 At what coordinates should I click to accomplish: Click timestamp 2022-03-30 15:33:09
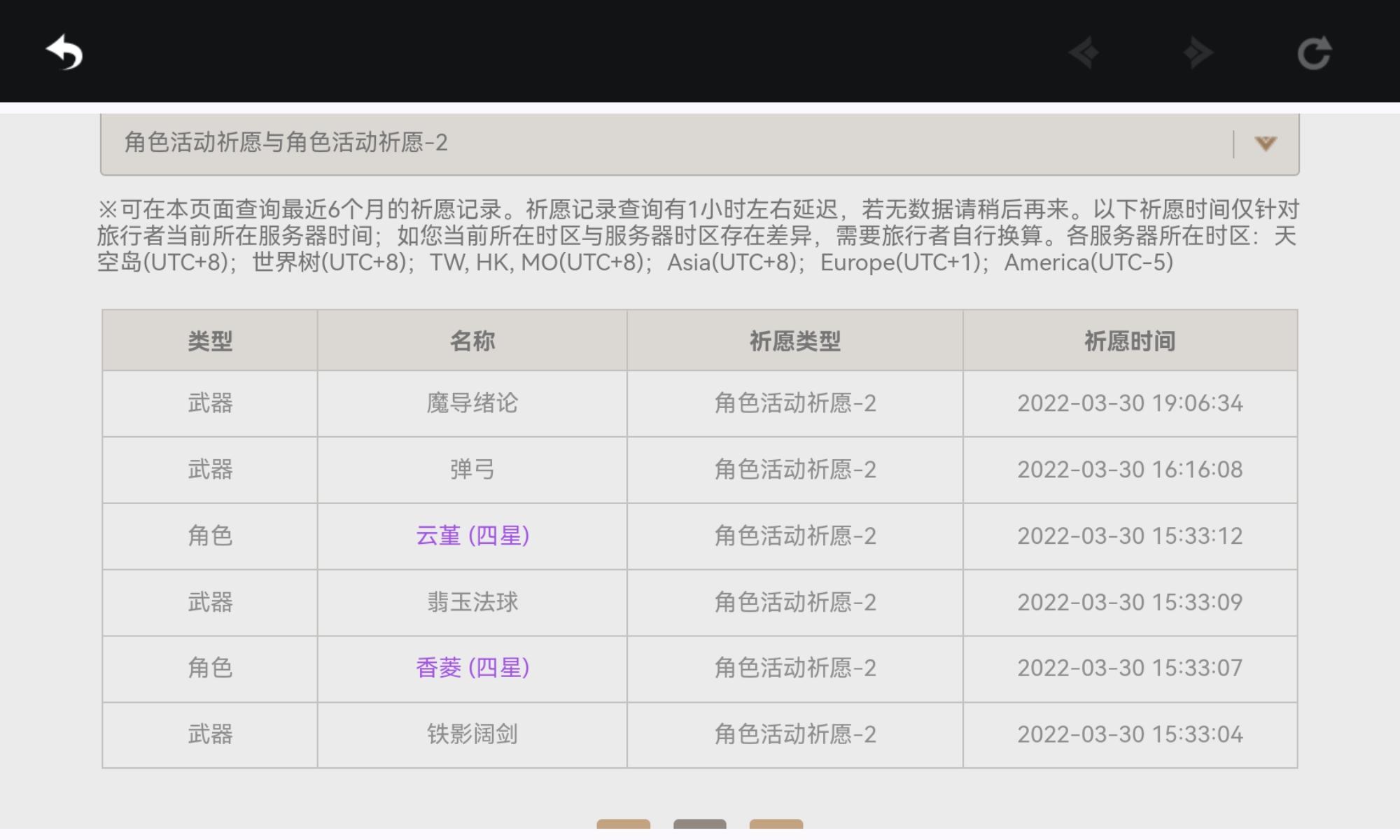click(1130, 602)
